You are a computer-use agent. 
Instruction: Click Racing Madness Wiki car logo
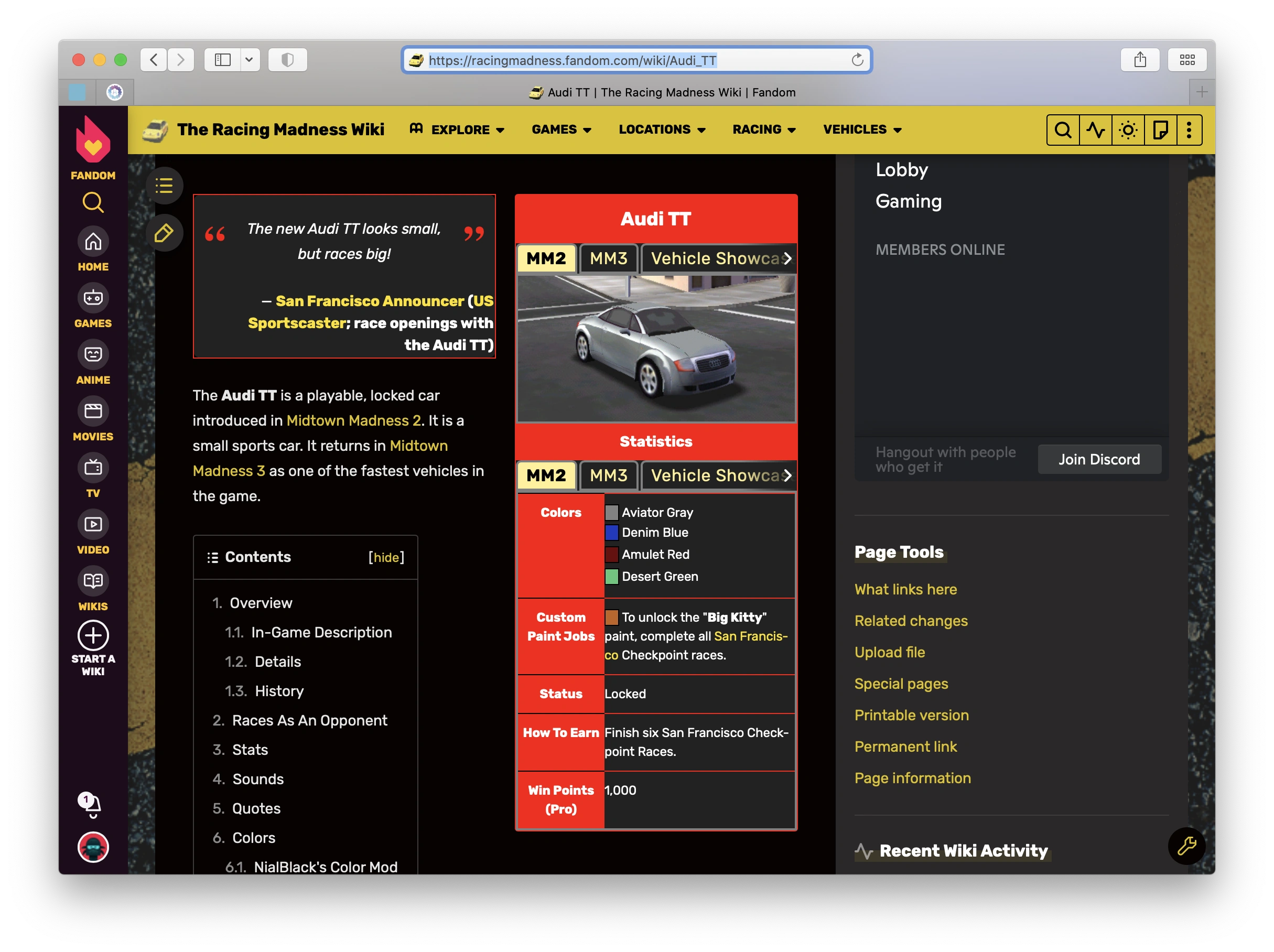point(155,130)
